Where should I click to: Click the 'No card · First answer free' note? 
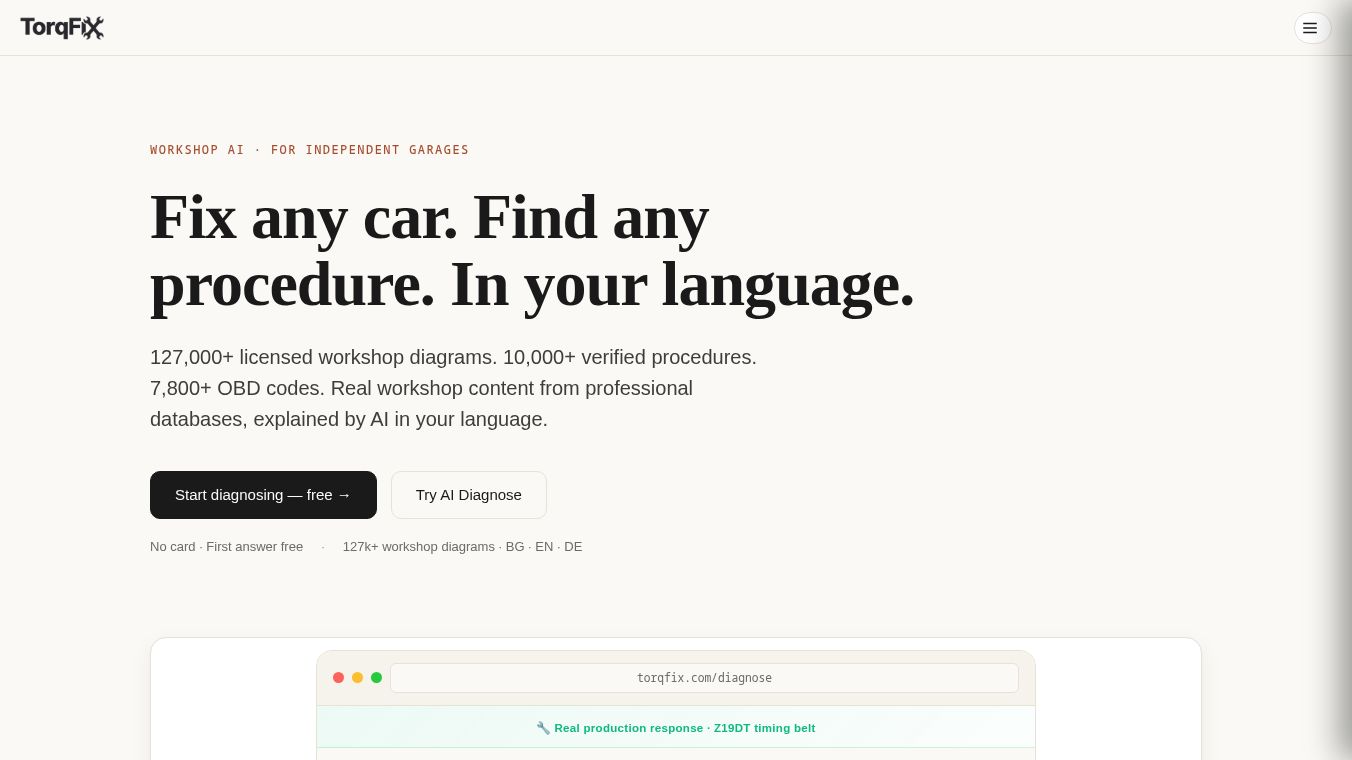click(226, 547)
